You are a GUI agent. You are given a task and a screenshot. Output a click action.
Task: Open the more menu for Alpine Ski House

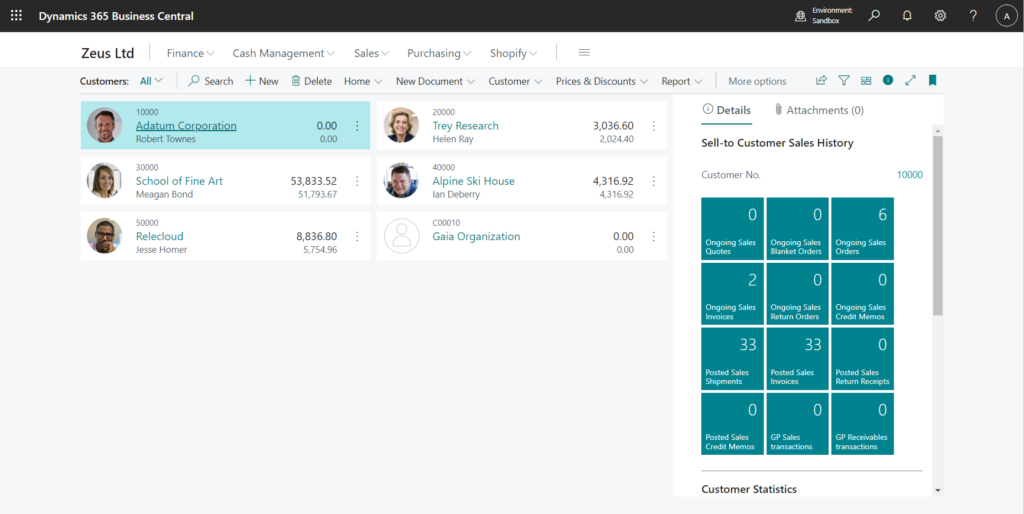[654, 182]
